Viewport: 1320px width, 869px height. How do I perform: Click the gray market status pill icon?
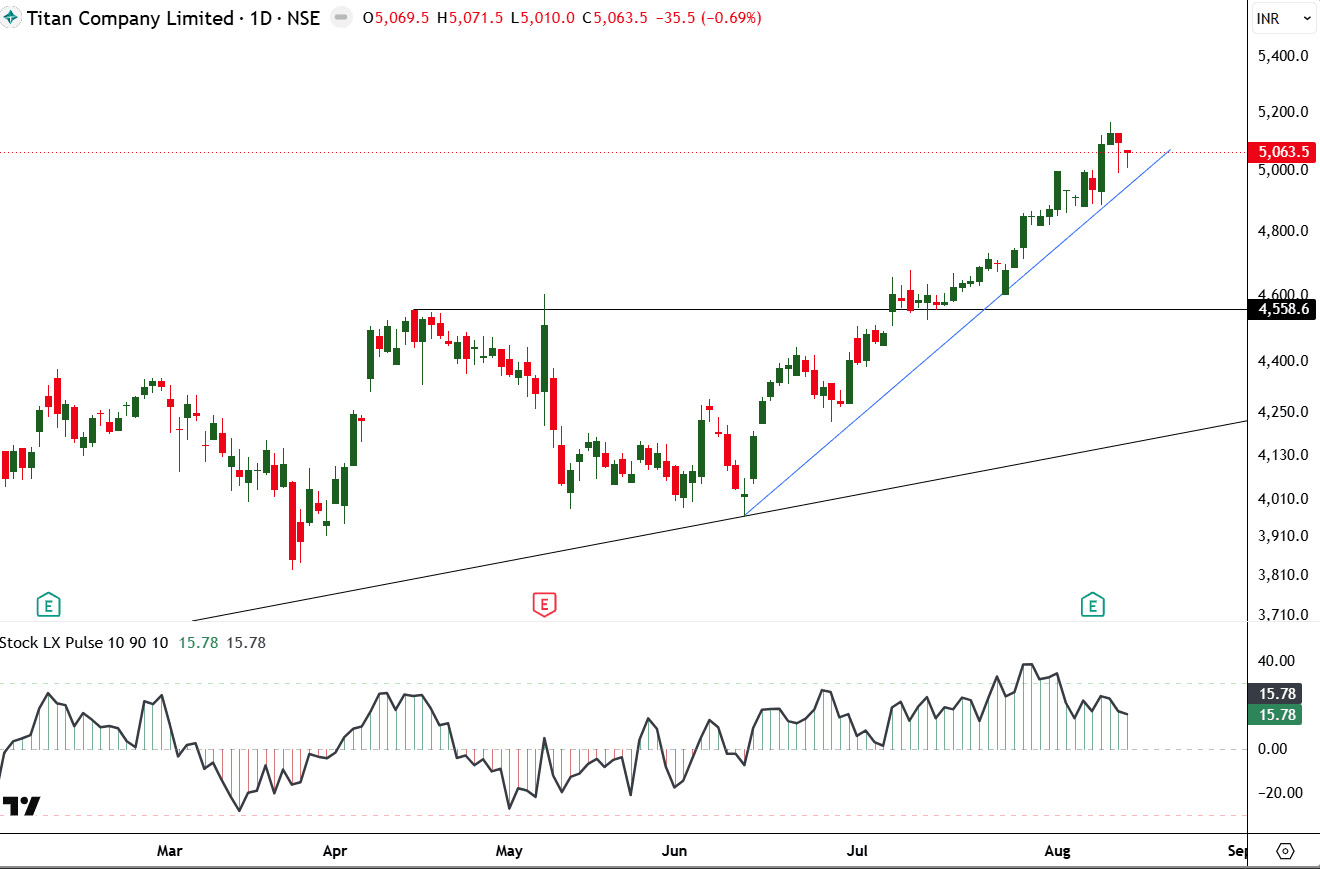tap(340, 18)
